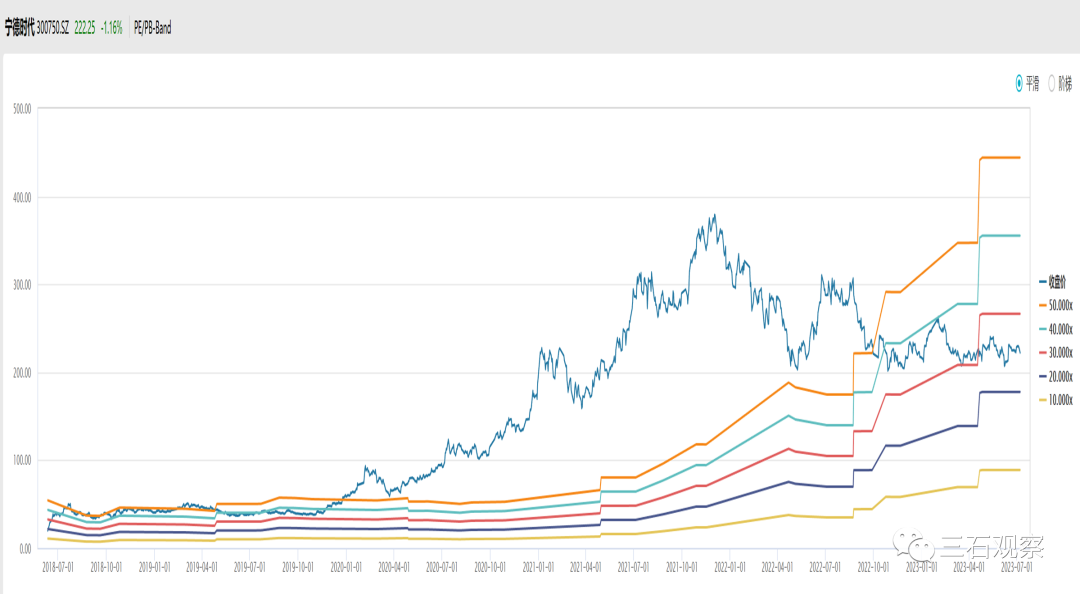Toggle the 50.000x legend series
The image size is (1080, 594).
tap(1055, 305)
